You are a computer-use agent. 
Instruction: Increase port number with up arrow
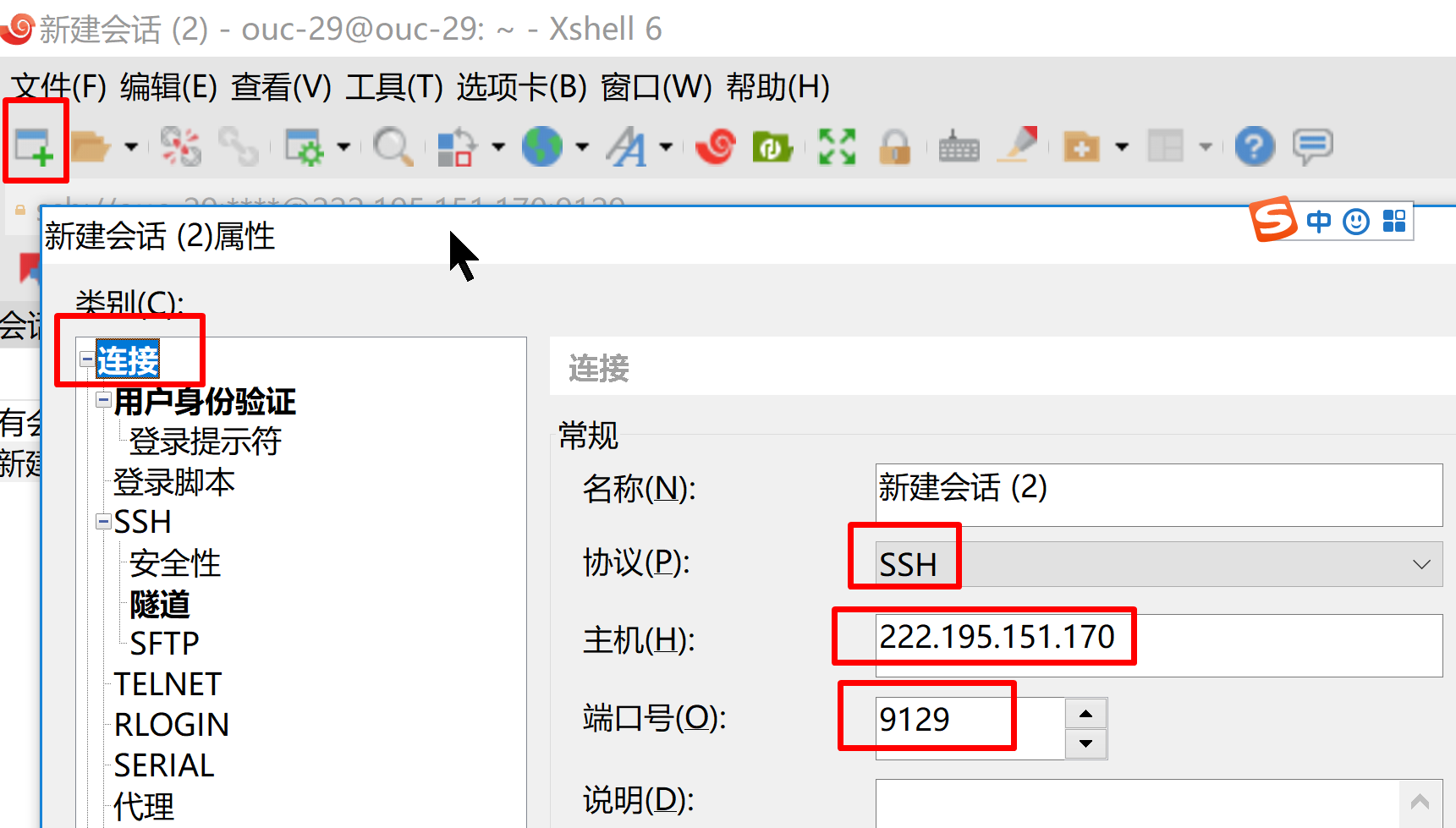point(1086,714)
